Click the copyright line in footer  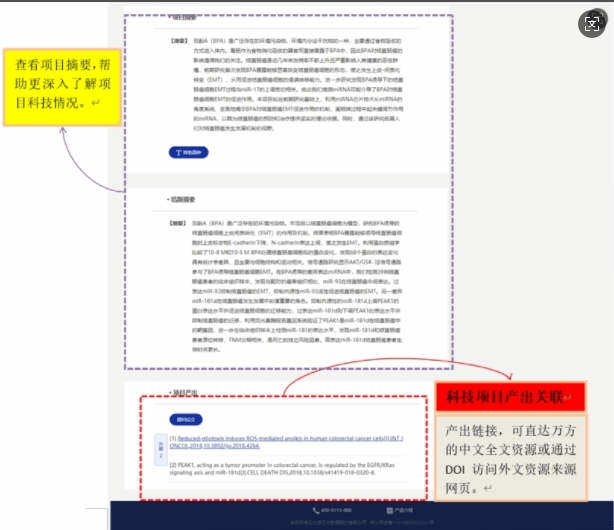coord(360,522)
